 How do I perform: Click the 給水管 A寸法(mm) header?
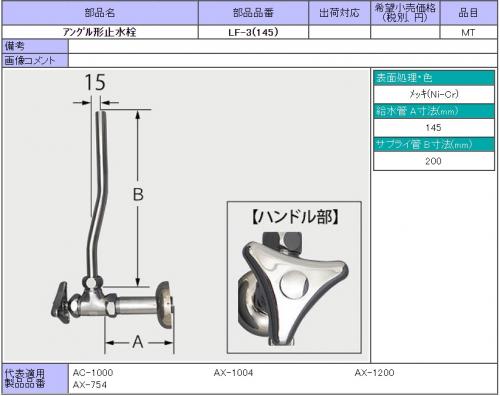(434, 111)
